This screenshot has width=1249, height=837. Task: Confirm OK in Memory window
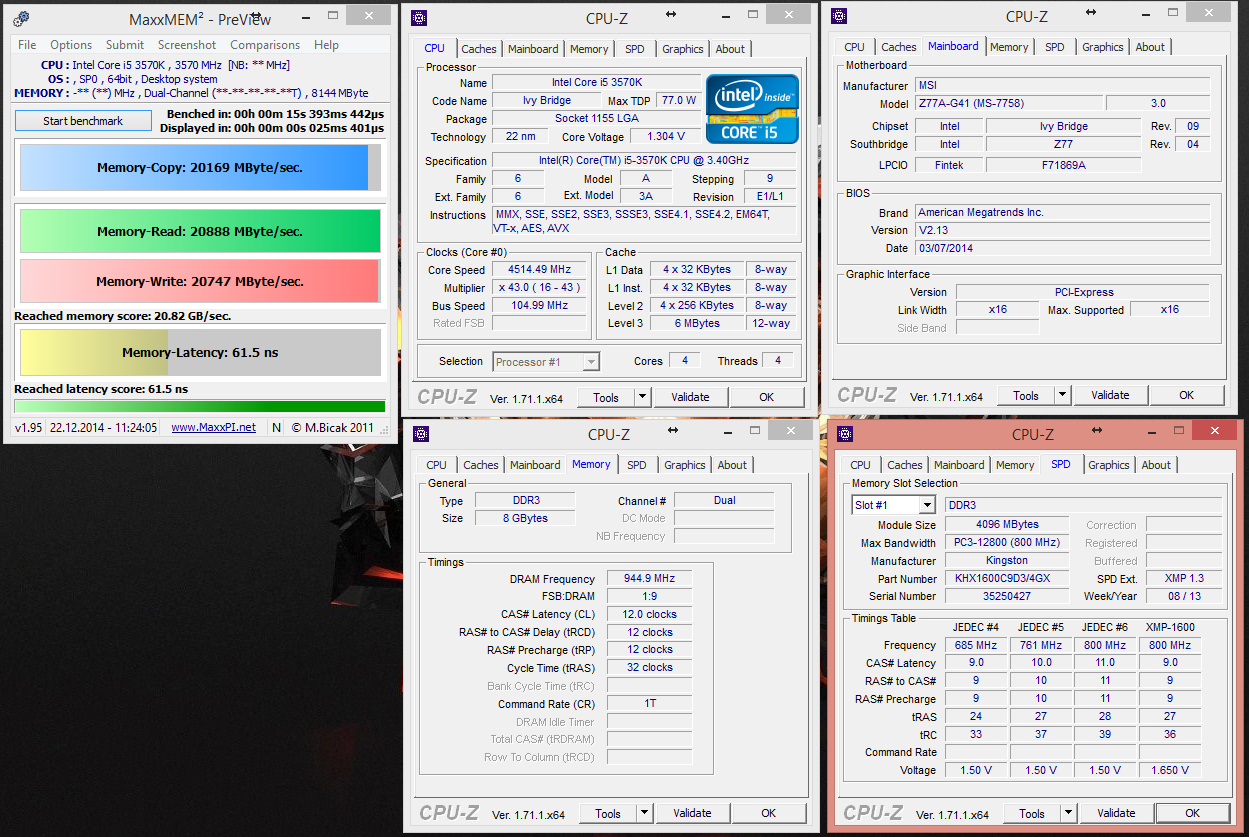click(768, 813)
